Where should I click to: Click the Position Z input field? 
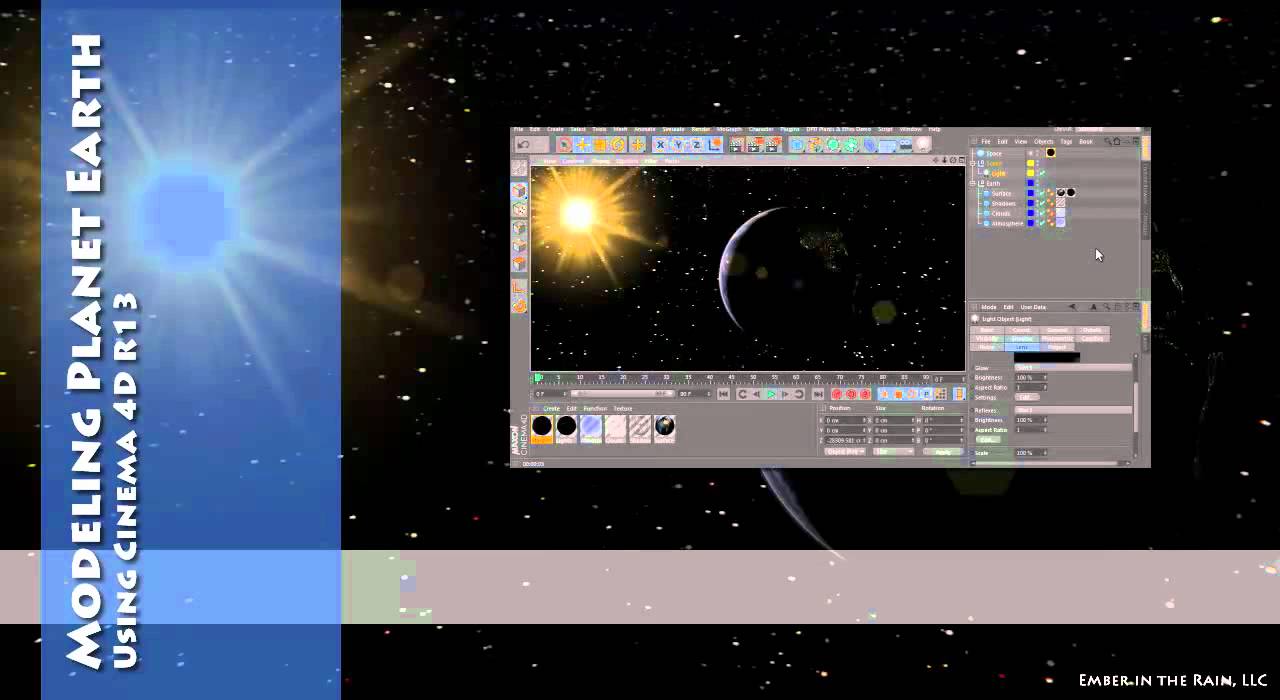tap(846, 440)
